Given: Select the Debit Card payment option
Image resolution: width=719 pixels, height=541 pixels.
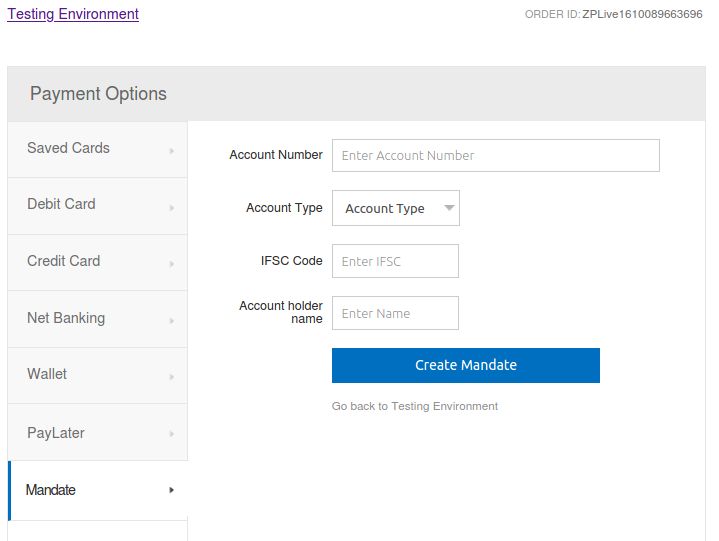Looking at the screenshot, I should pos(61,204).
